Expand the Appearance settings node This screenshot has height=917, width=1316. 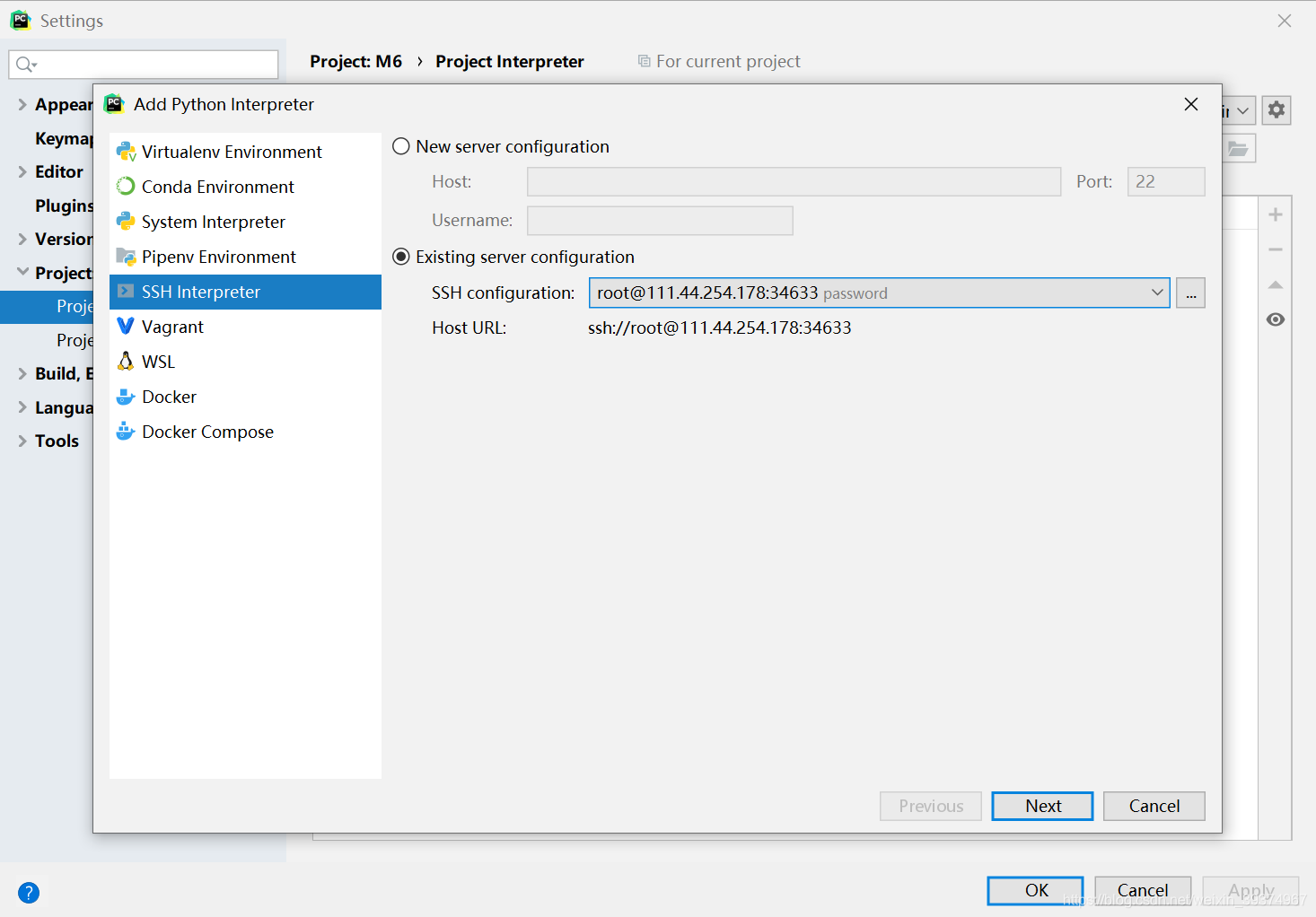22,104
